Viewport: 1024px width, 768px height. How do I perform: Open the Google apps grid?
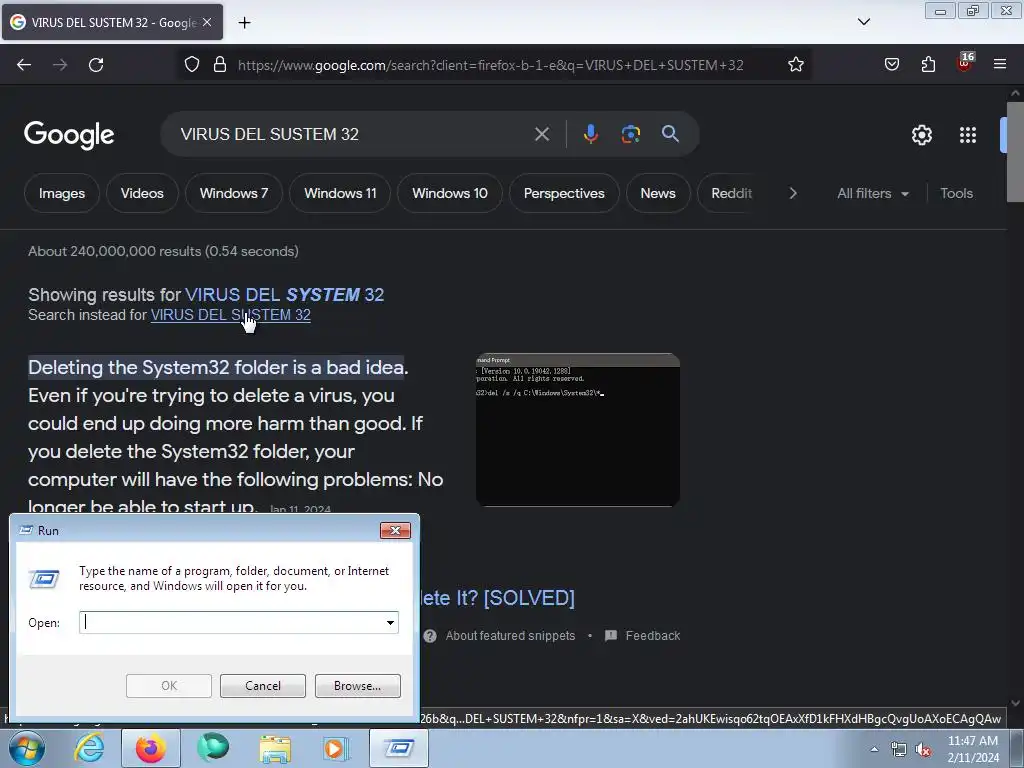pyautogui.click(x=968, y=135)
